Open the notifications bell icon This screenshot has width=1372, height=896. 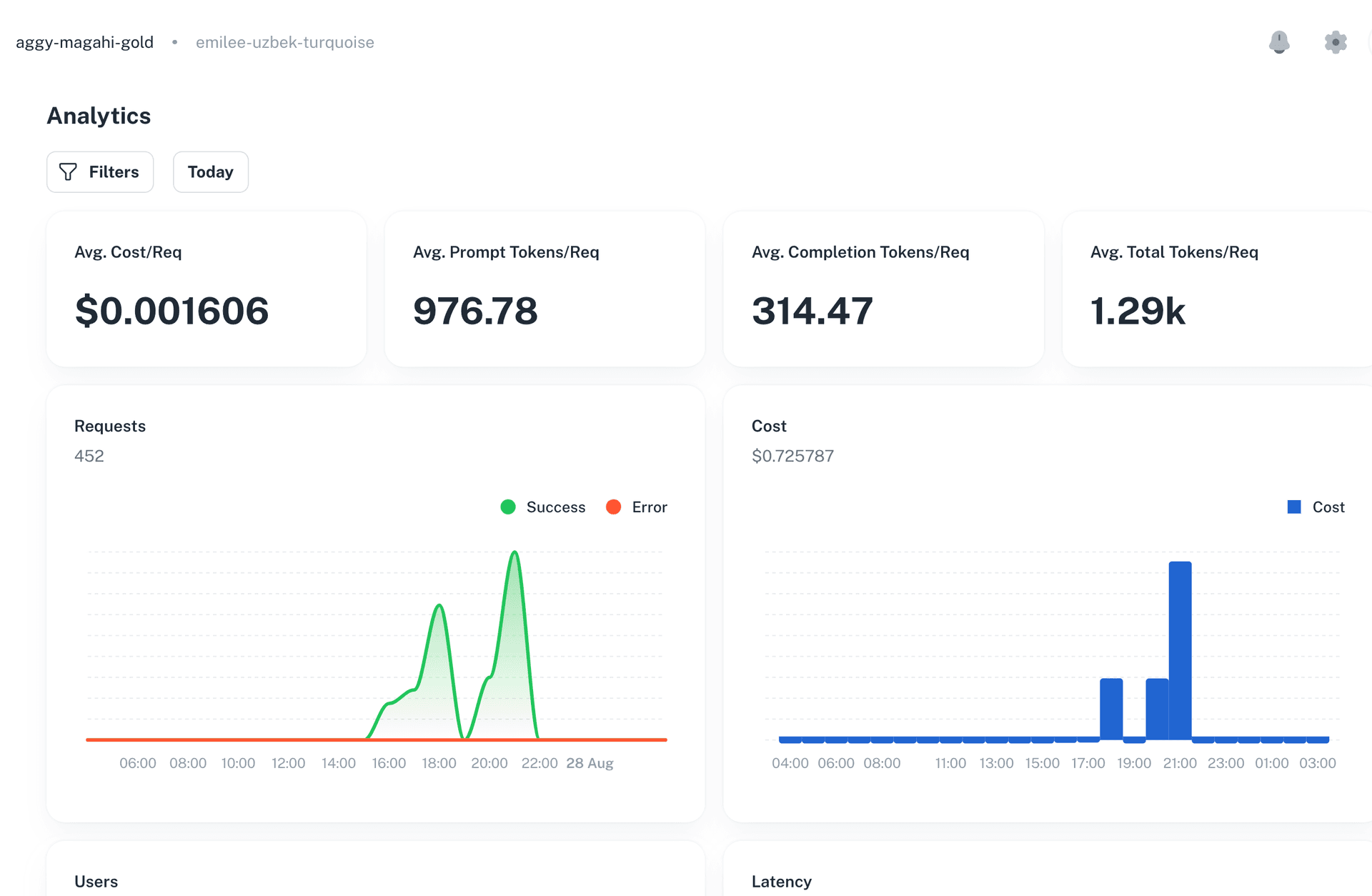click(1279, 42)
